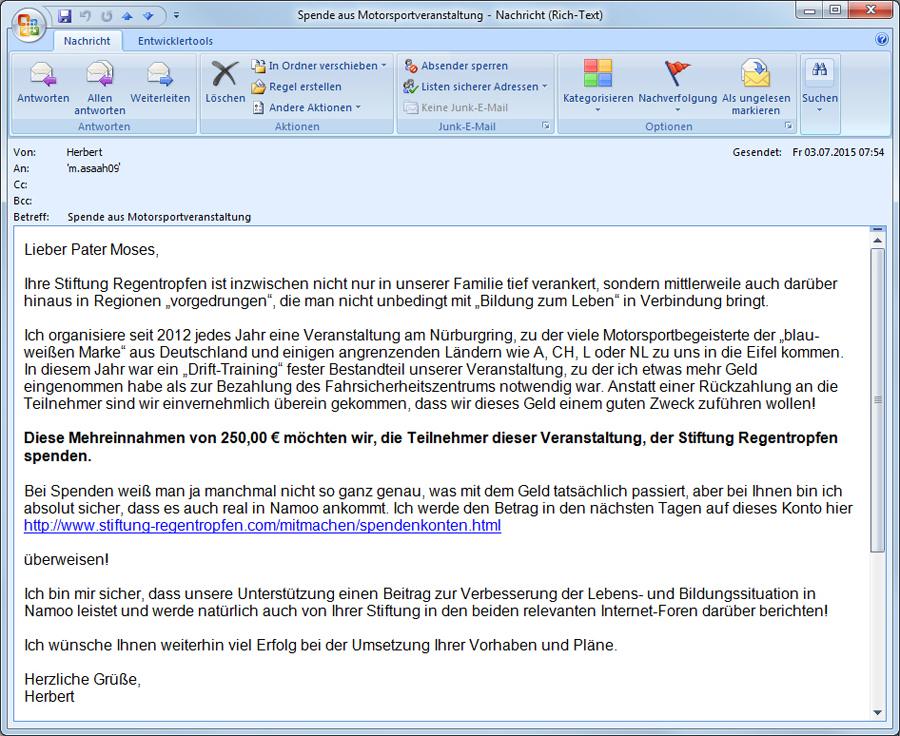
Task: Expand the In Ordner verschieben dropdown arrow
Action: [383, 65]
